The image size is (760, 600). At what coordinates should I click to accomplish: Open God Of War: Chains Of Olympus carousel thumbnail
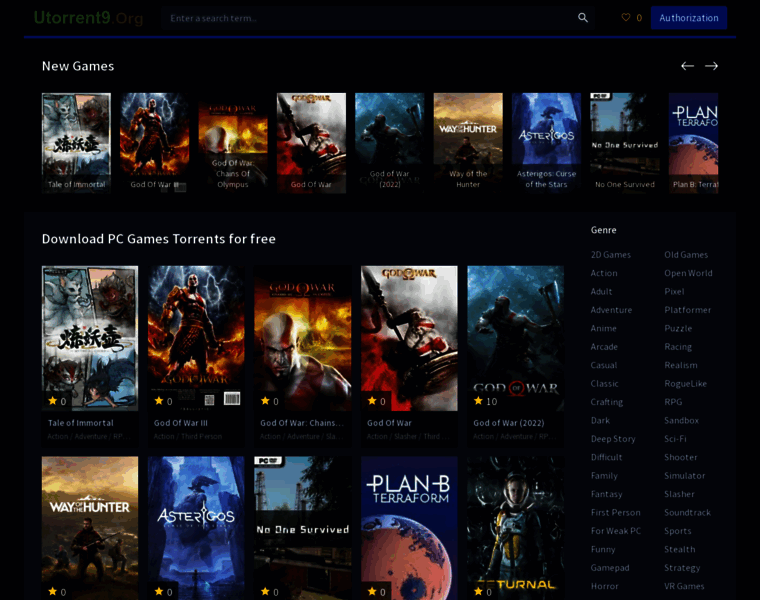[x=233, y=143]
